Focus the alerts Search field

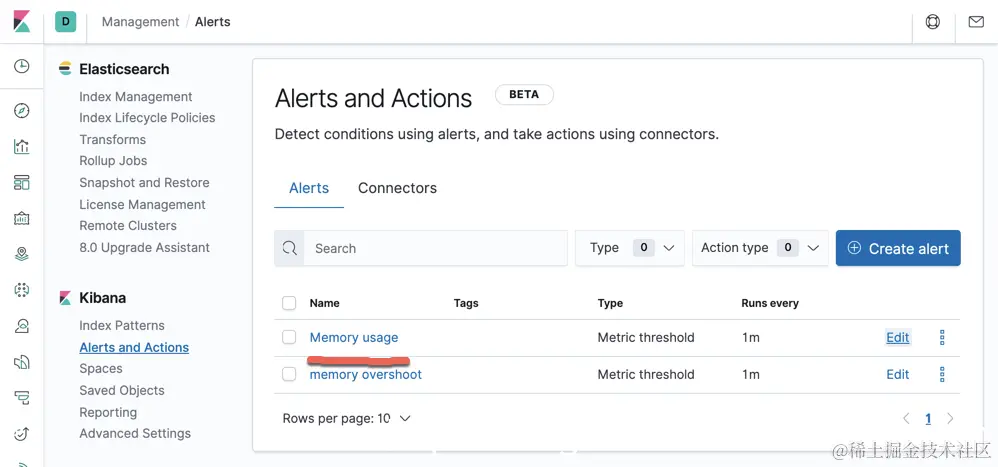point(434,248)
